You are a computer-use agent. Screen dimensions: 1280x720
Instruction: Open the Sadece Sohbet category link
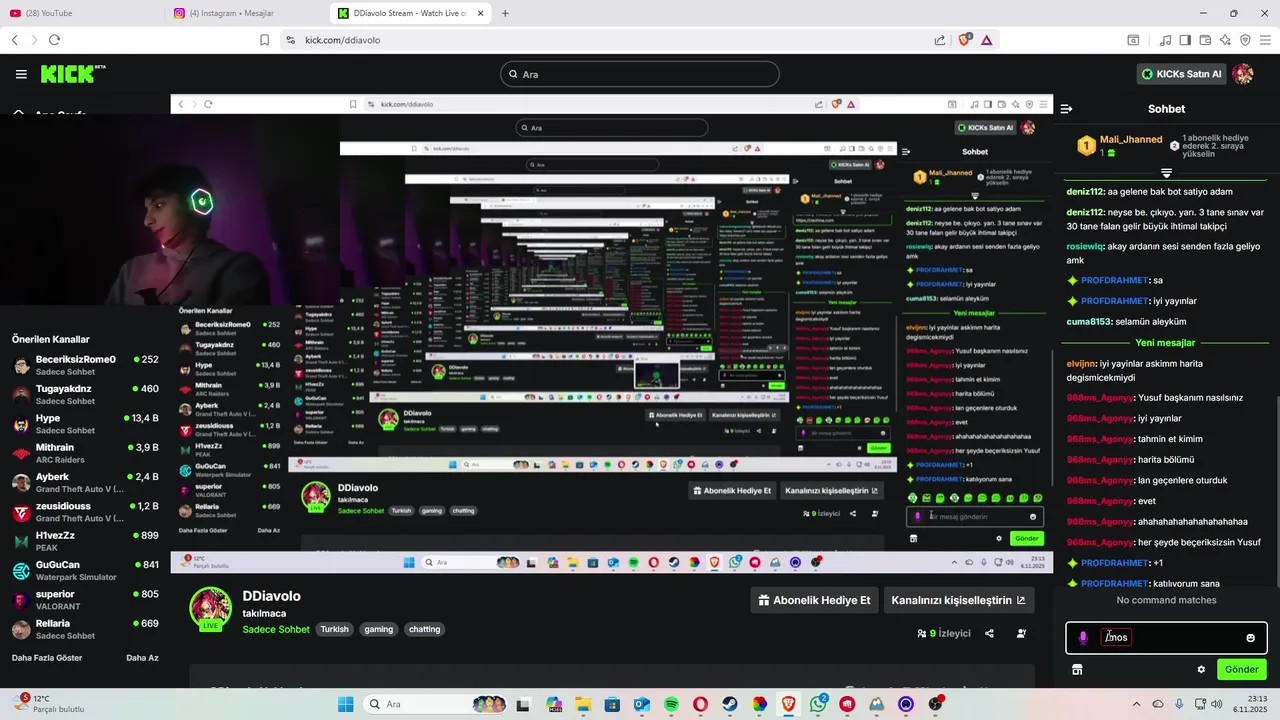(276, 629)
